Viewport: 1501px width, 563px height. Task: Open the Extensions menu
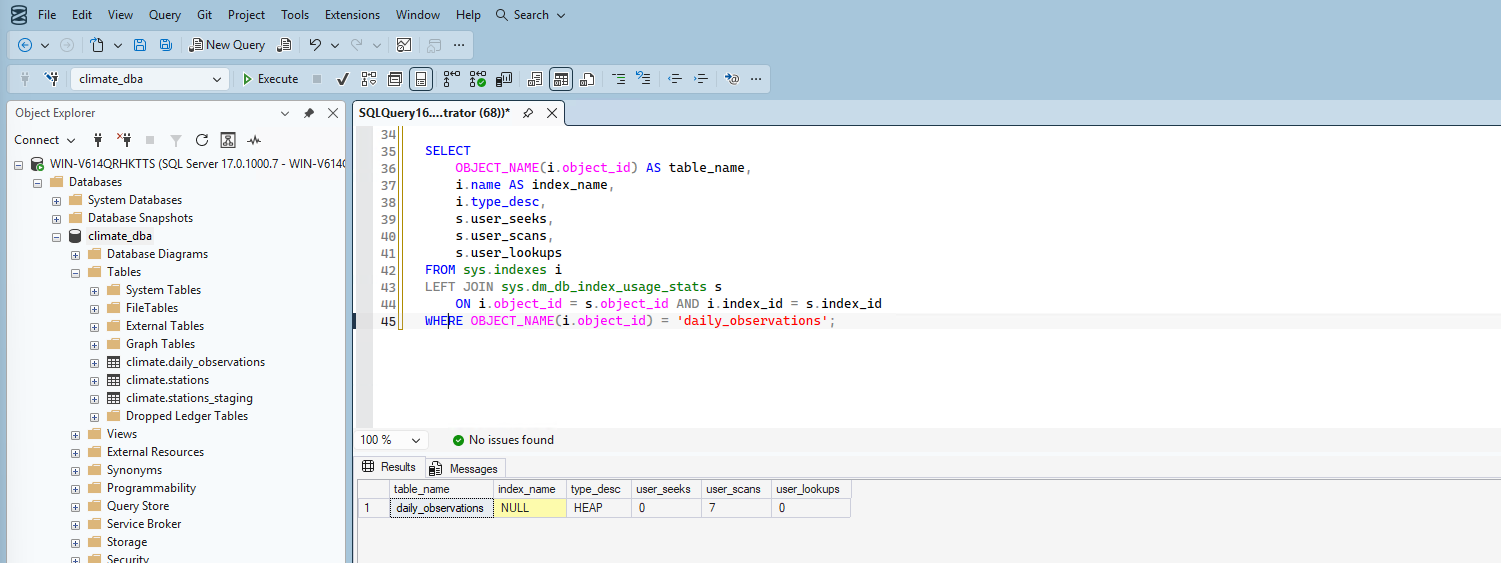coord(352,15)
